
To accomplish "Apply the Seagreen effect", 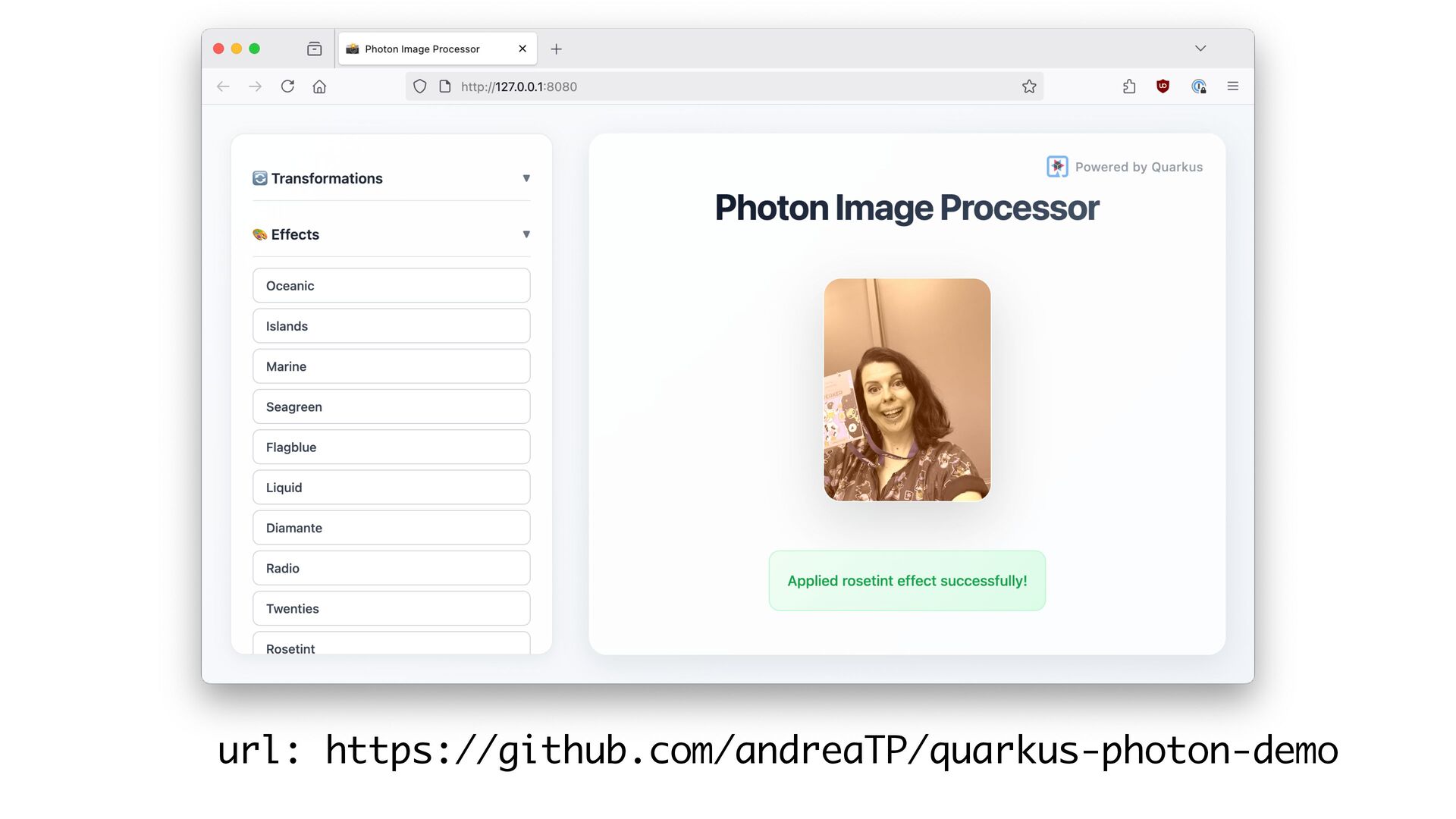I will (391, 407).
